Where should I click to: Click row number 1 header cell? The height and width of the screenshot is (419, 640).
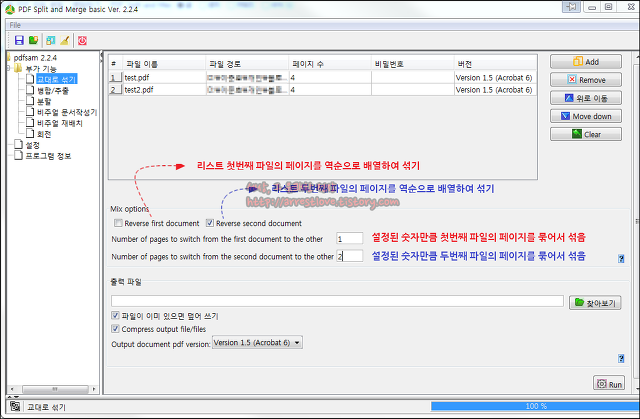tap(116, 78)
